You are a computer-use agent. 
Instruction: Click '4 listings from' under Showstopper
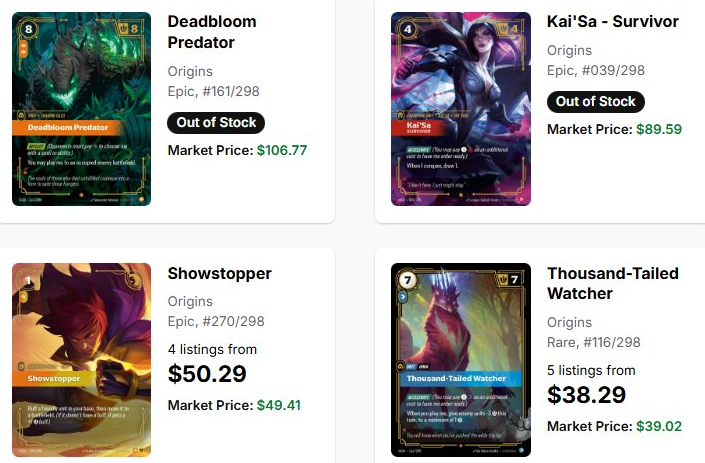tap(212, 349)
